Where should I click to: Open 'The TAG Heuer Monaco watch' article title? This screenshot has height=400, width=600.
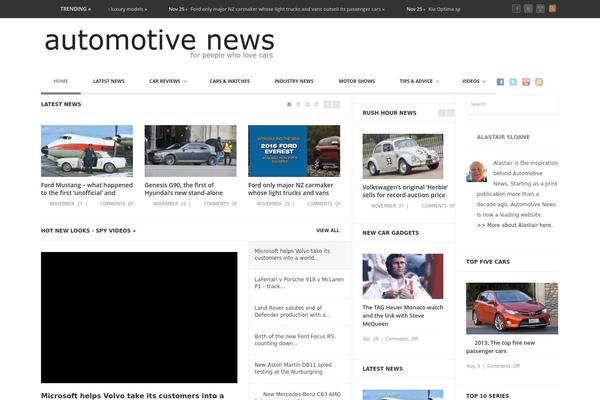coord(403,315)
